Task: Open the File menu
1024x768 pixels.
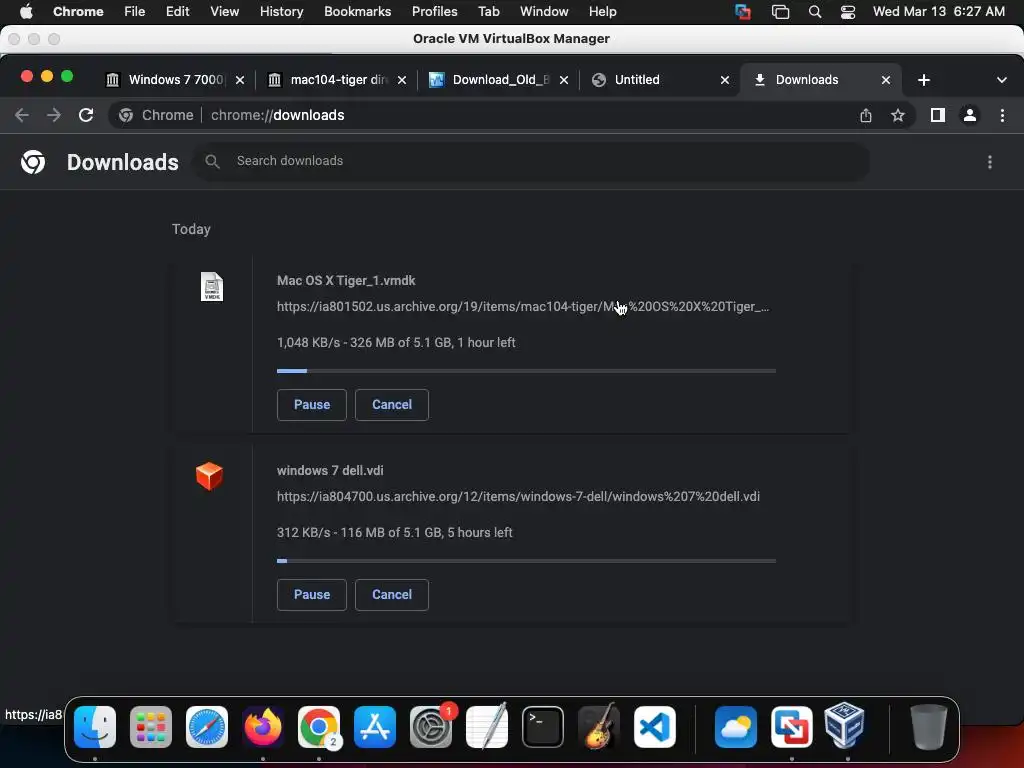Action: tap(135, 12)
